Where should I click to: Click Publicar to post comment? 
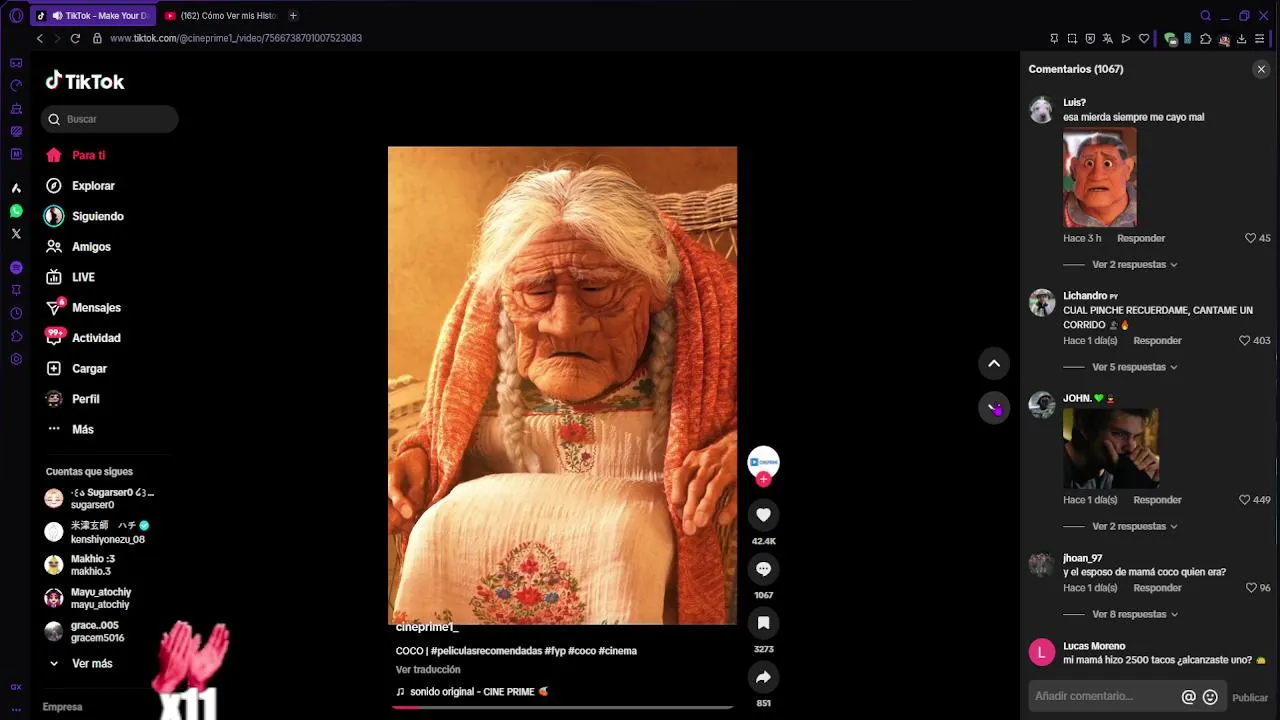(1250, 698)
